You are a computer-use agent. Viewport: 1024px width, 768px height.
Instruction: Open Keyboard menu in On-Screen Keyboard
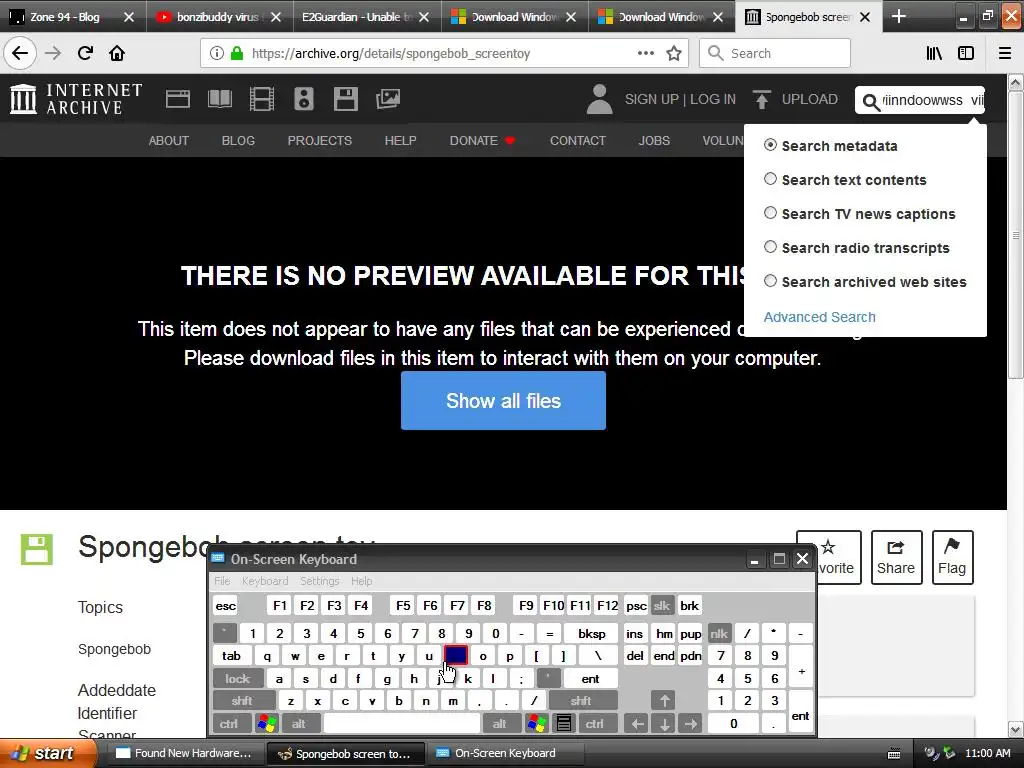point(264,581)
